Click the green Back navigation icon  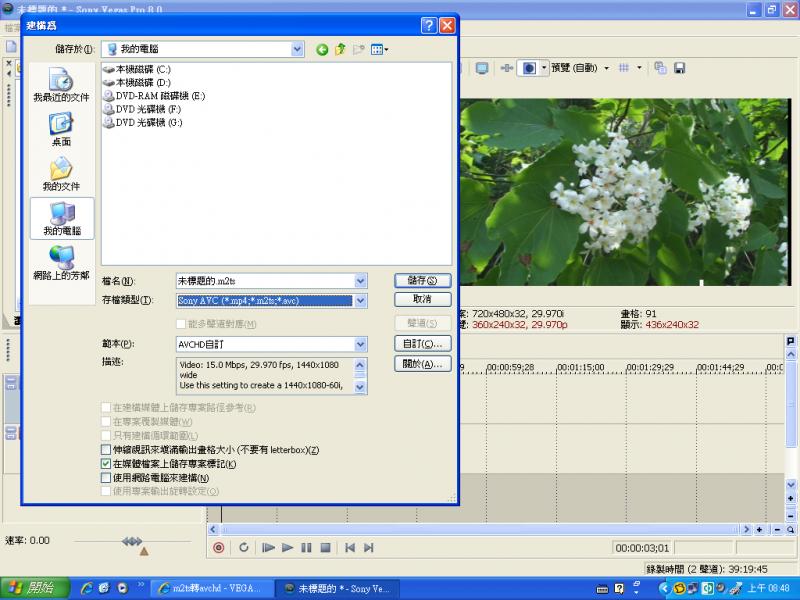coord(321,49)
